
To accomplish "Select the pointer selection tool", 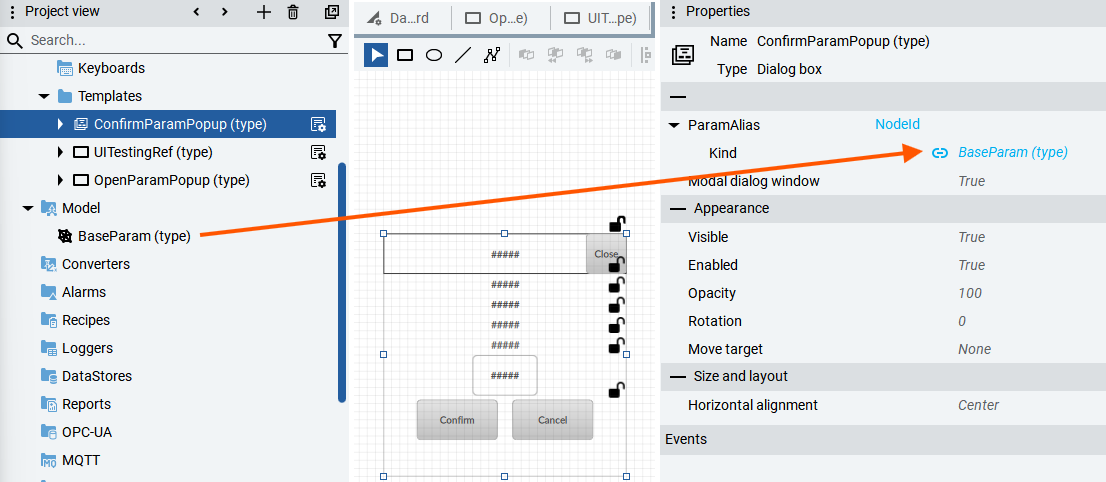I will tap(376, 55).
